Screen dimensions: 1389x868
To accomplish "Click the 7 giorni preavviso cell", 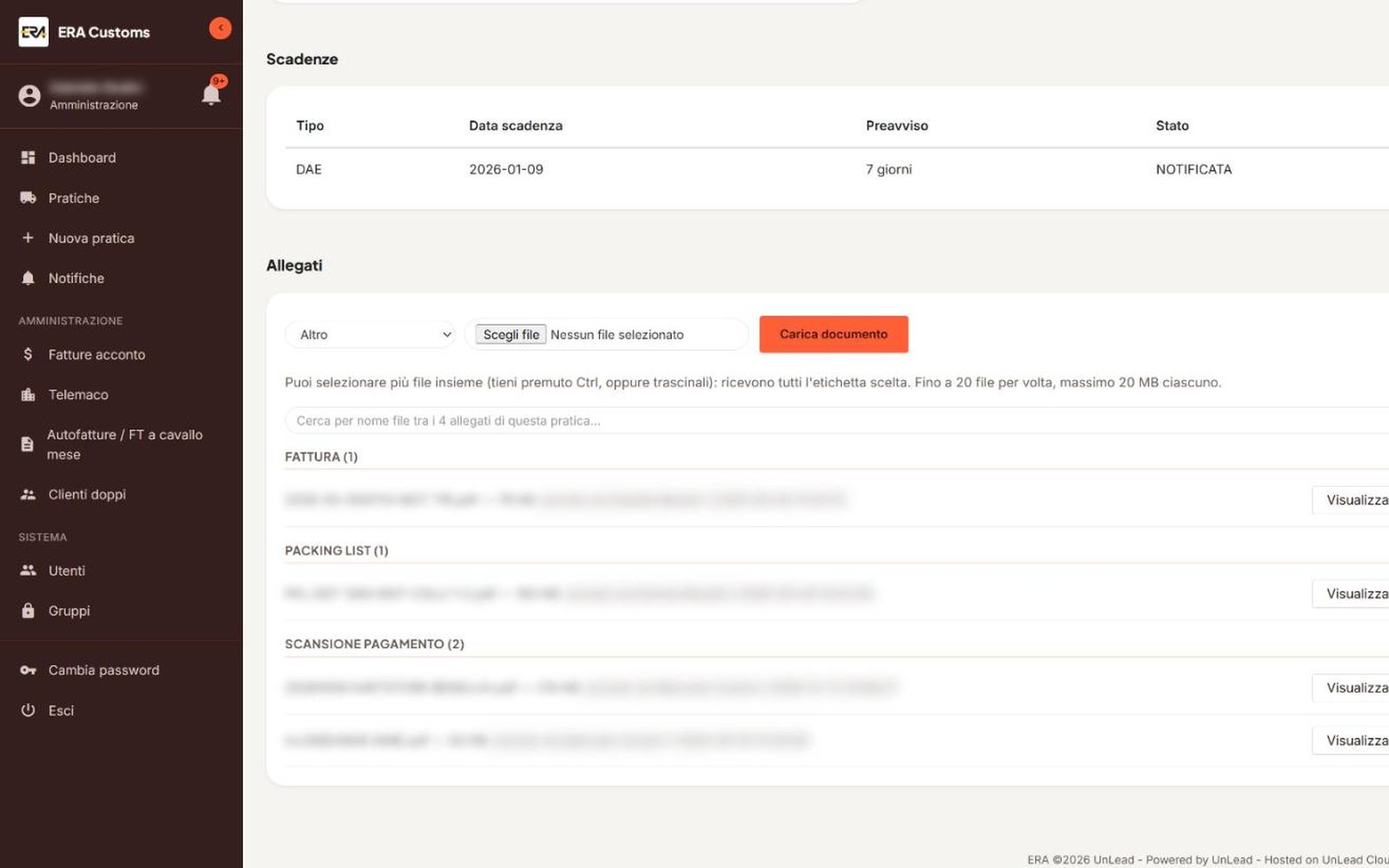I will coord(889,169).
